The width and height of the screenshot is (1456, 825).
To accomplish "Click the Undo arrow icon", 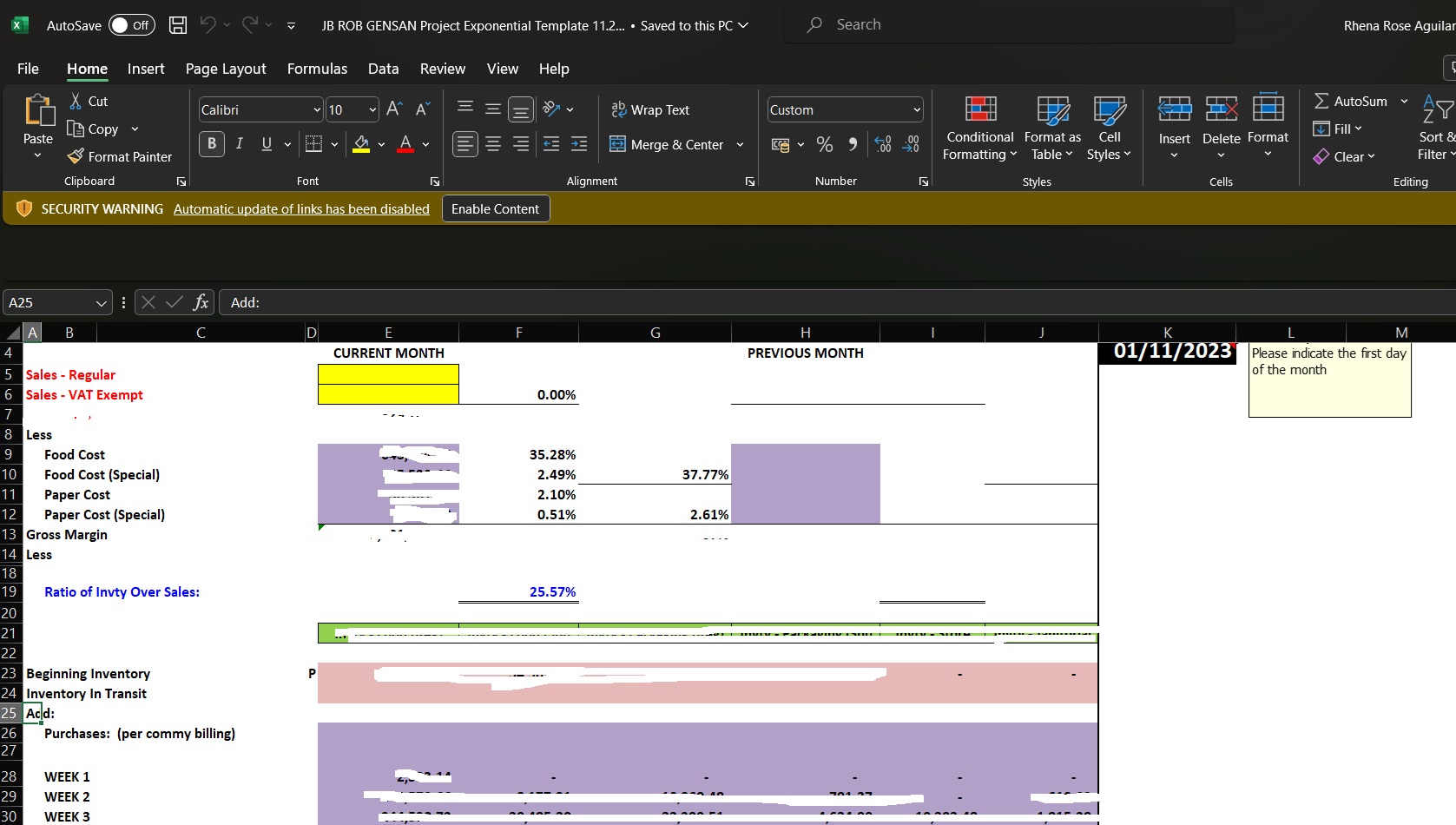I will (x=208, y=25).
